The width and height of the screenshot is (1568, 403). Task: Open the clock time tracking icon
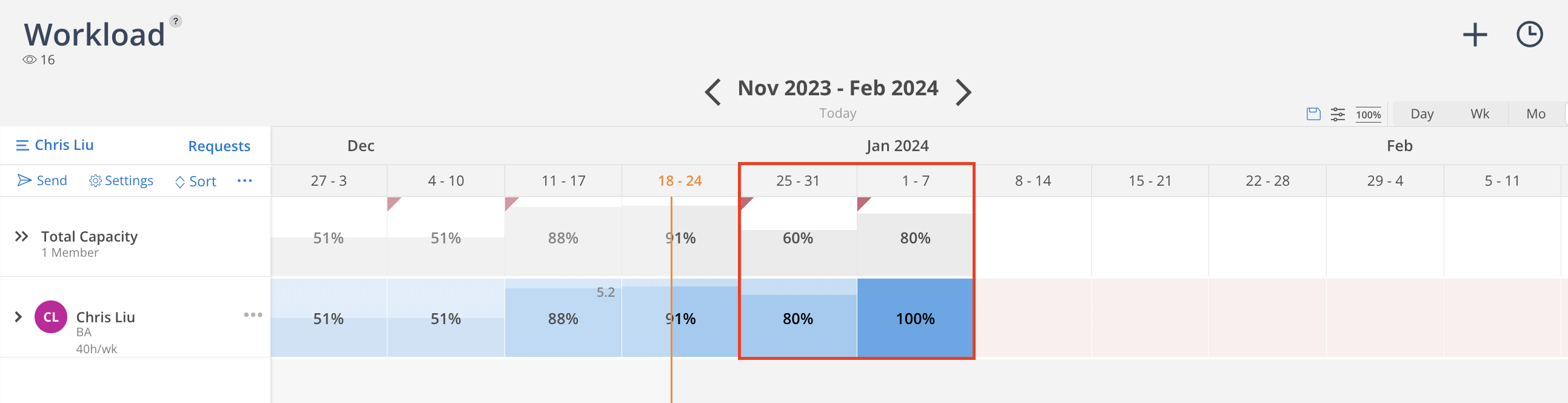[1529, 35]
